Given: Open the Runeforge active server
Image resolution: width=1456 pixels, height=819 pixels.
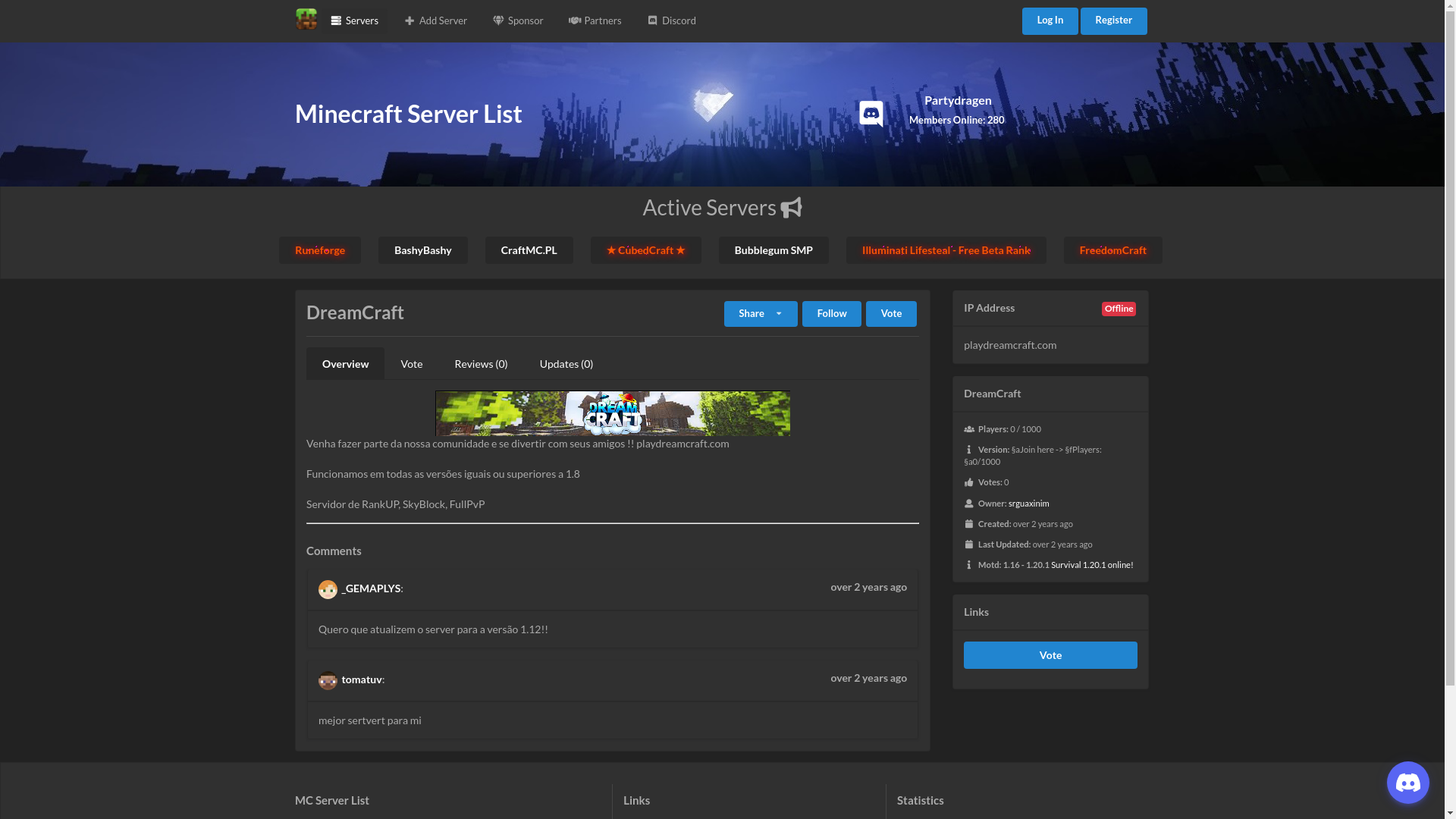Looking at the screenshot, I should click(320, 250).
